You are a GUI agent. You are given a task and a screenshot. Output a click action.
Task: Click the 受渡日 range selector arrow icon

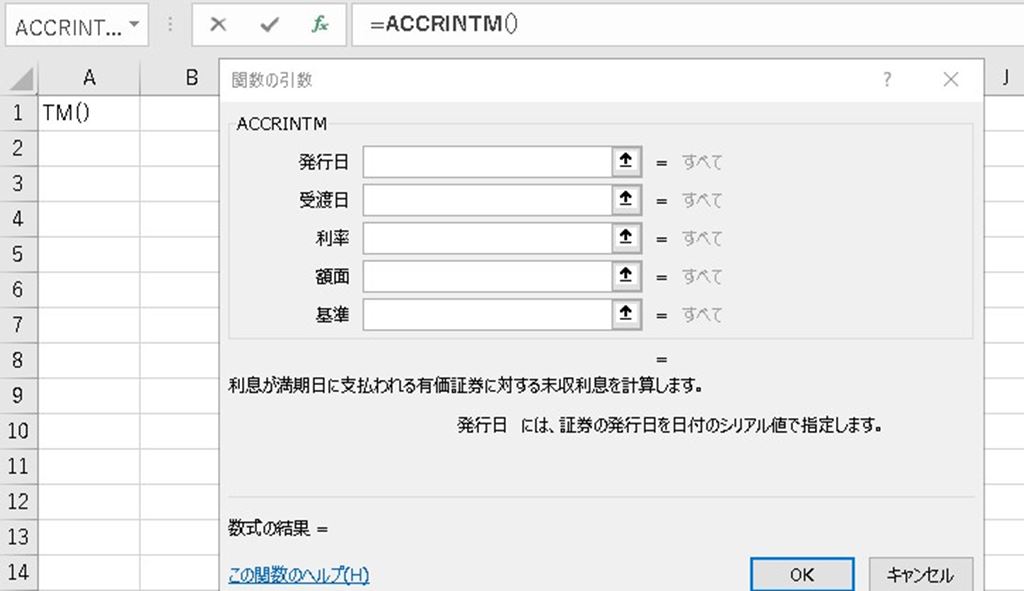tap(626, 200)
